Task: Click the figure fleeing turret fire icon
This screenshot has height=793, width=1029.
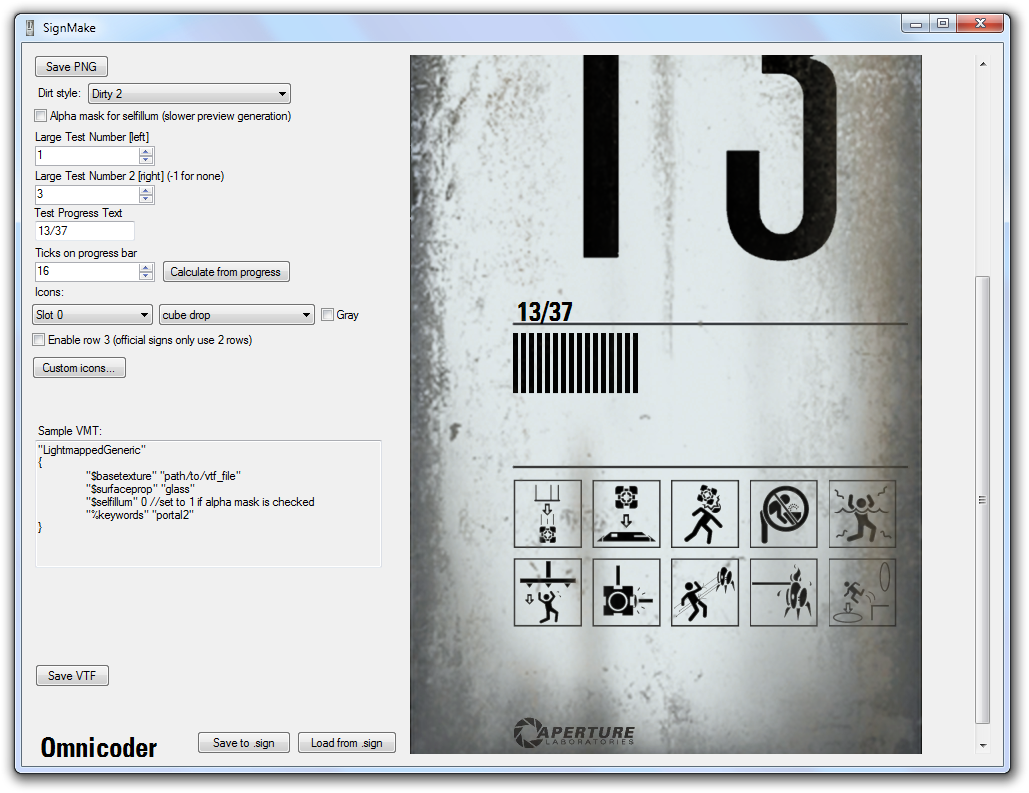Action: tap(705, 592)
